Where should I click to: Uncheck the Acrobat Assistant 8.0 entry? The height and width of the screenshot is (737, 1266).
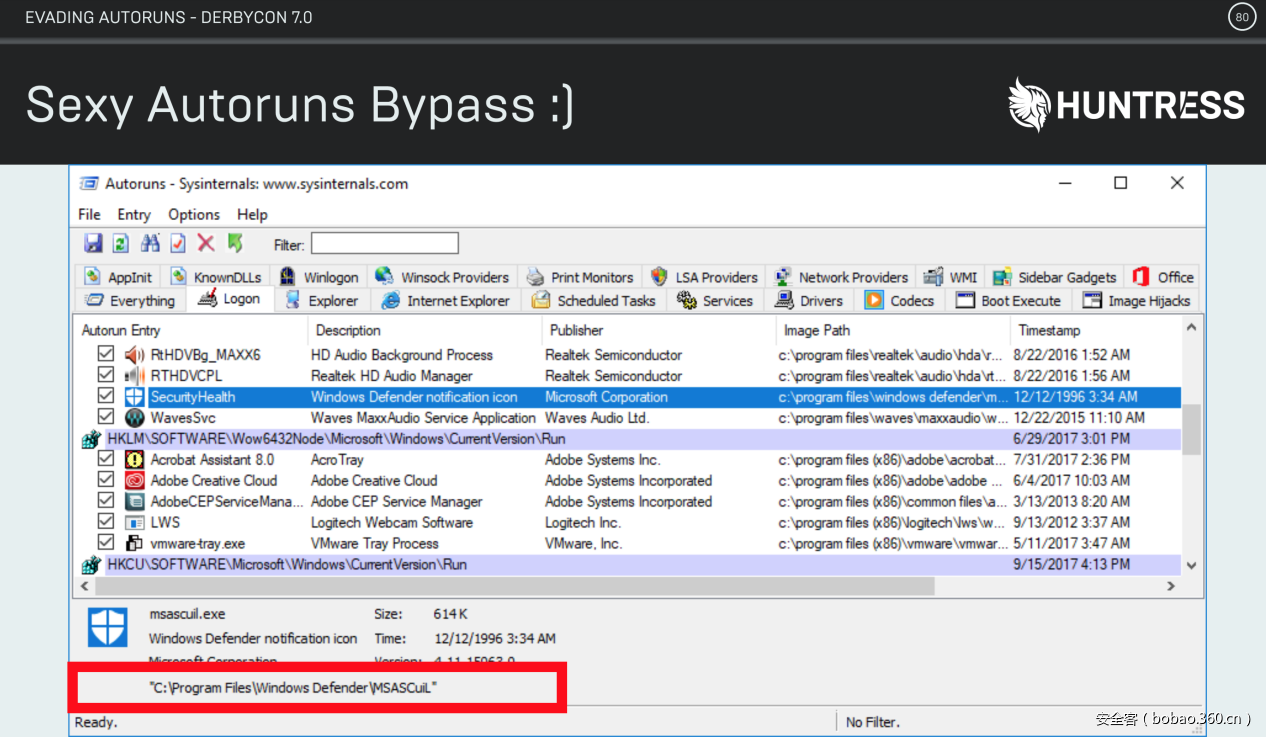(106, 460)
